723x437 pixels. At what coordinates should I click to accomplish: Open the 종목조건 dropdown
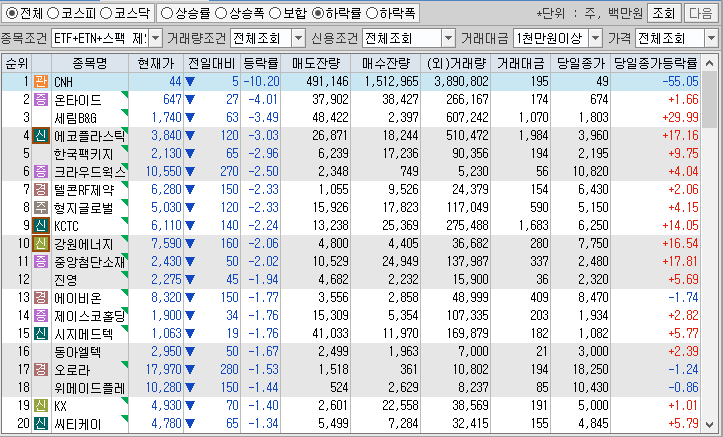156,38
